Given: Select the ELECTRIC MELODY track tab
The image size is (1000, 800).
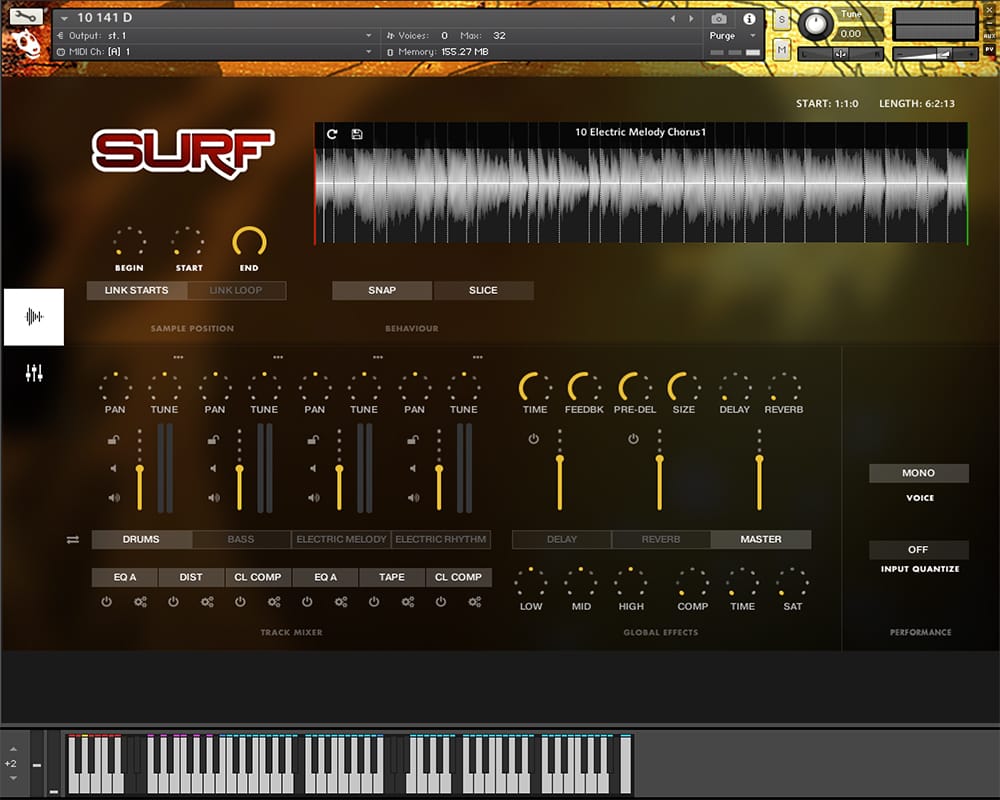Looking at the screenshot, I should (x=341, y=540).
